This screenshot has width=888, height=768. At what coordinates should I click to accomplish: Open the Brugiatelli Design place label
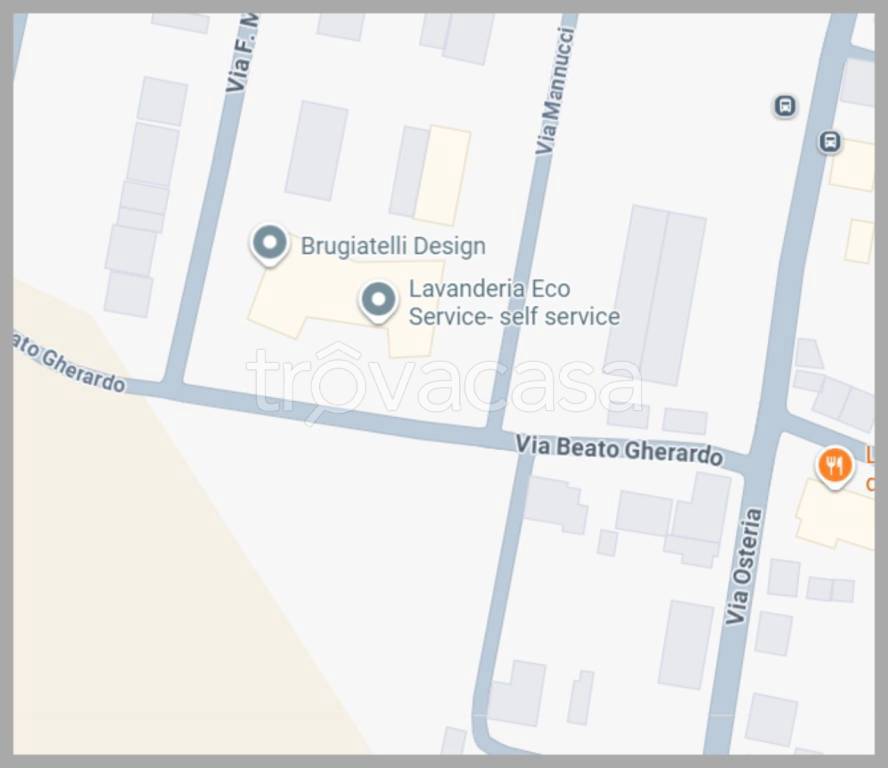pos(393,246)
